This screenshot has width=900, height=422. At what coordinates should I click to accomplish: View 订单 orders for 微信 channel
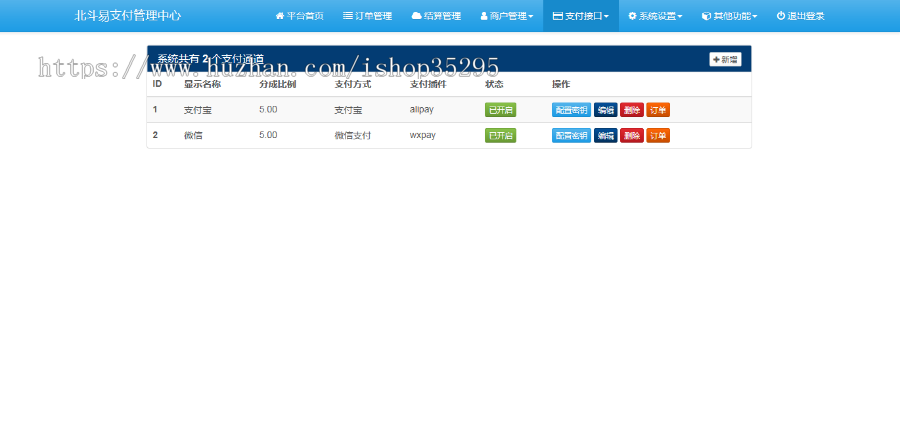(x=657, y=135)
